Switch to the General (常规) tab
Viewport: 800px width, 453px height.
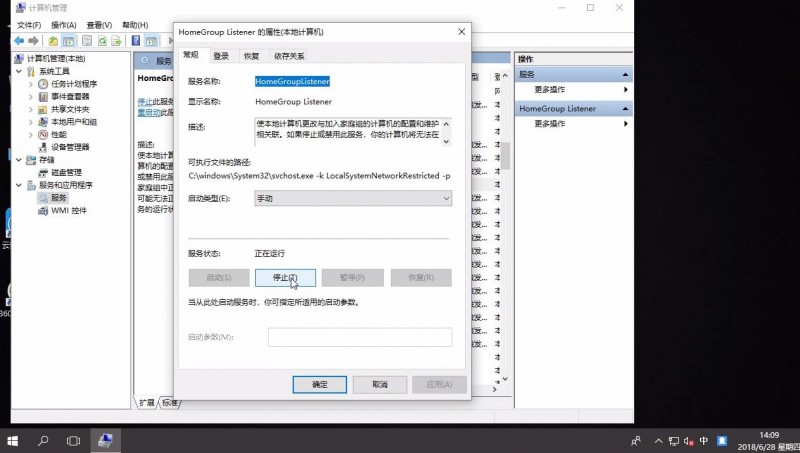click(x=191, y=55)
